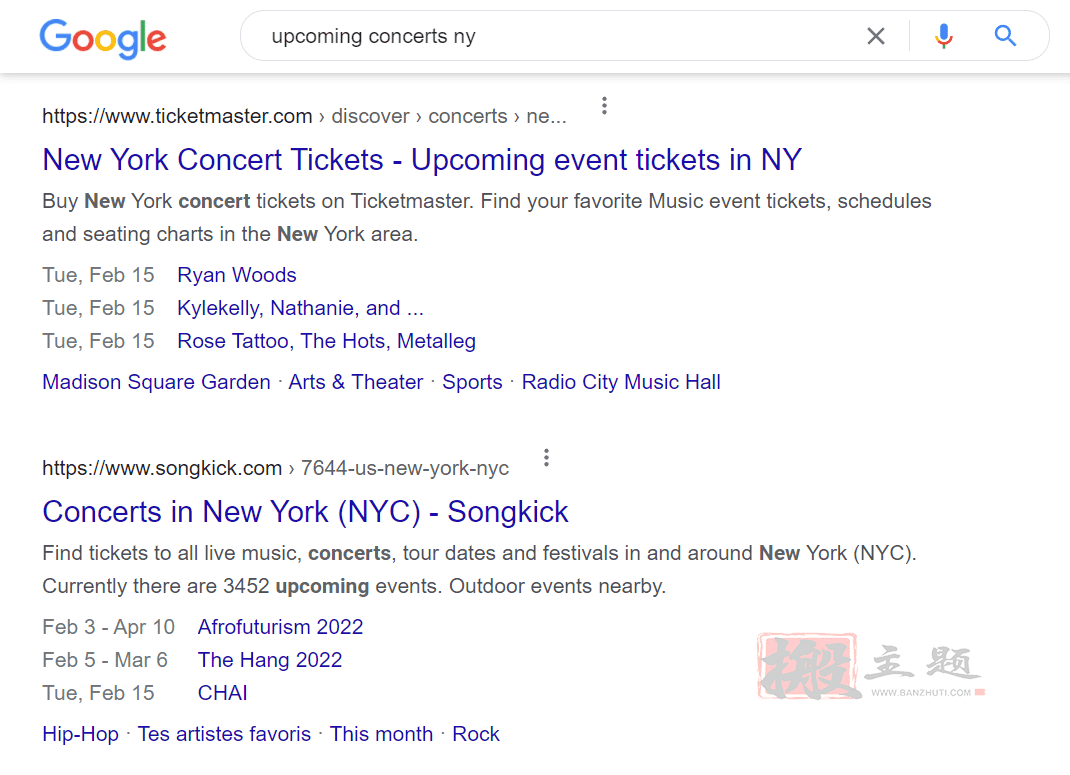Open the 'This month' sitelink

[x=381, y=734]
